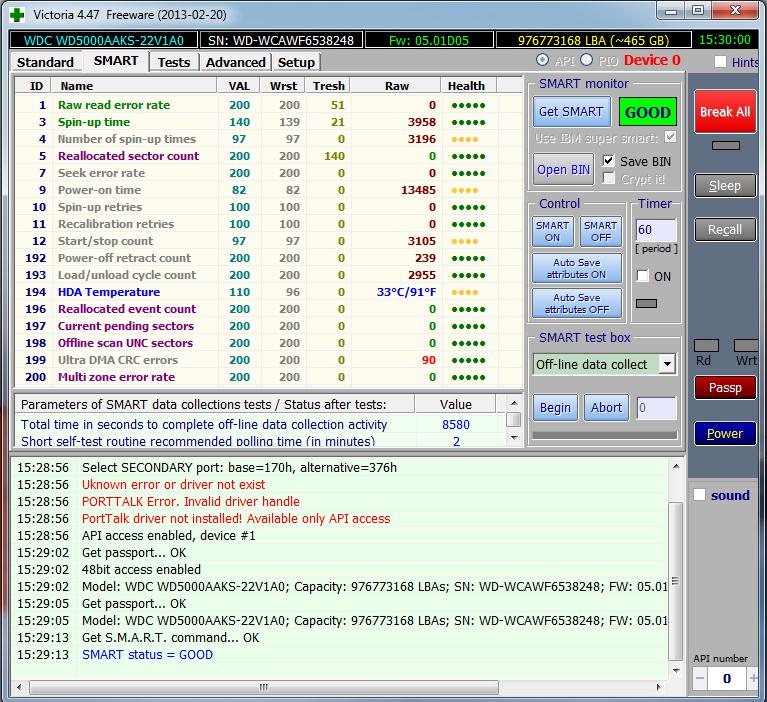
Task: Click the green cross Victoria app icon
Action: pos(17,15)
